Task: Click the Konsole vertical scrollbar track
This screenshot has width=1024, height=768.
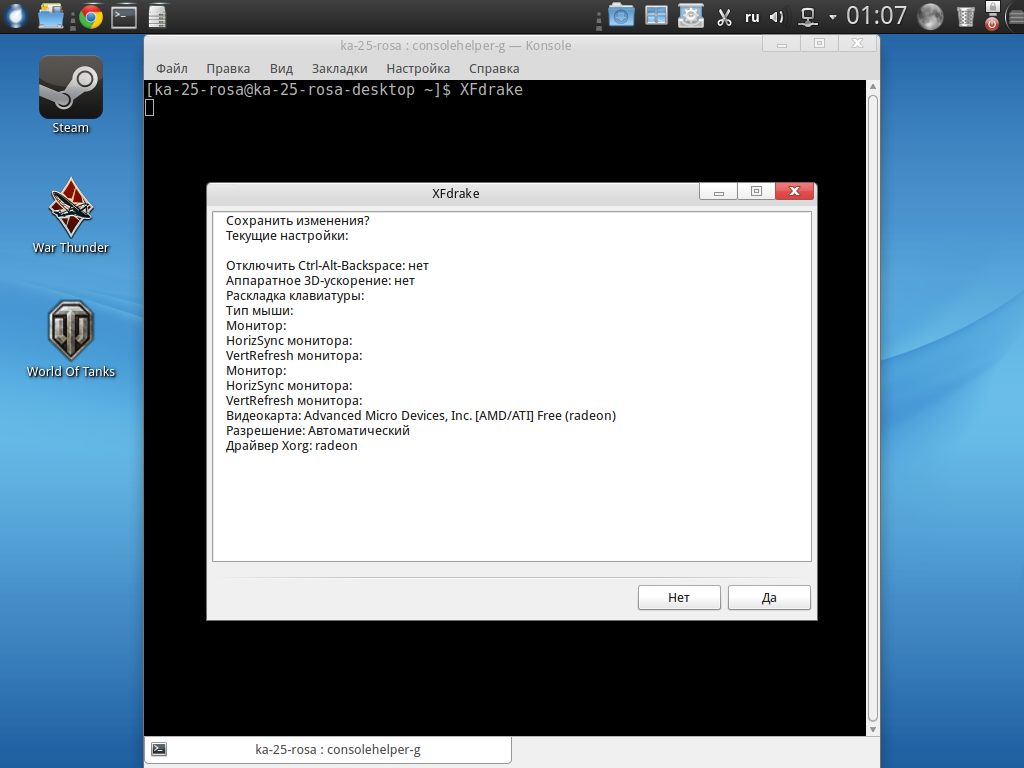Action: [x=873, y=408]
